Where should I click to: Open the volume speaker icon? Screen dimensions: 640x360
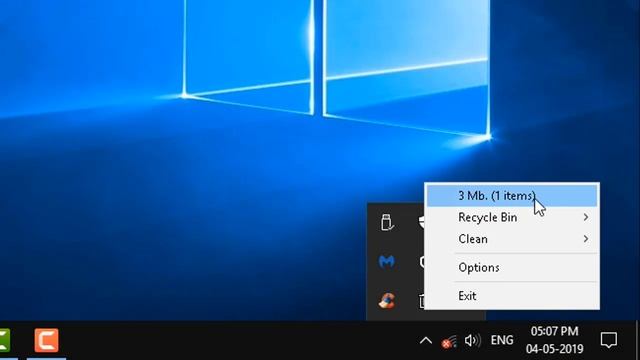tap(472, 340)
